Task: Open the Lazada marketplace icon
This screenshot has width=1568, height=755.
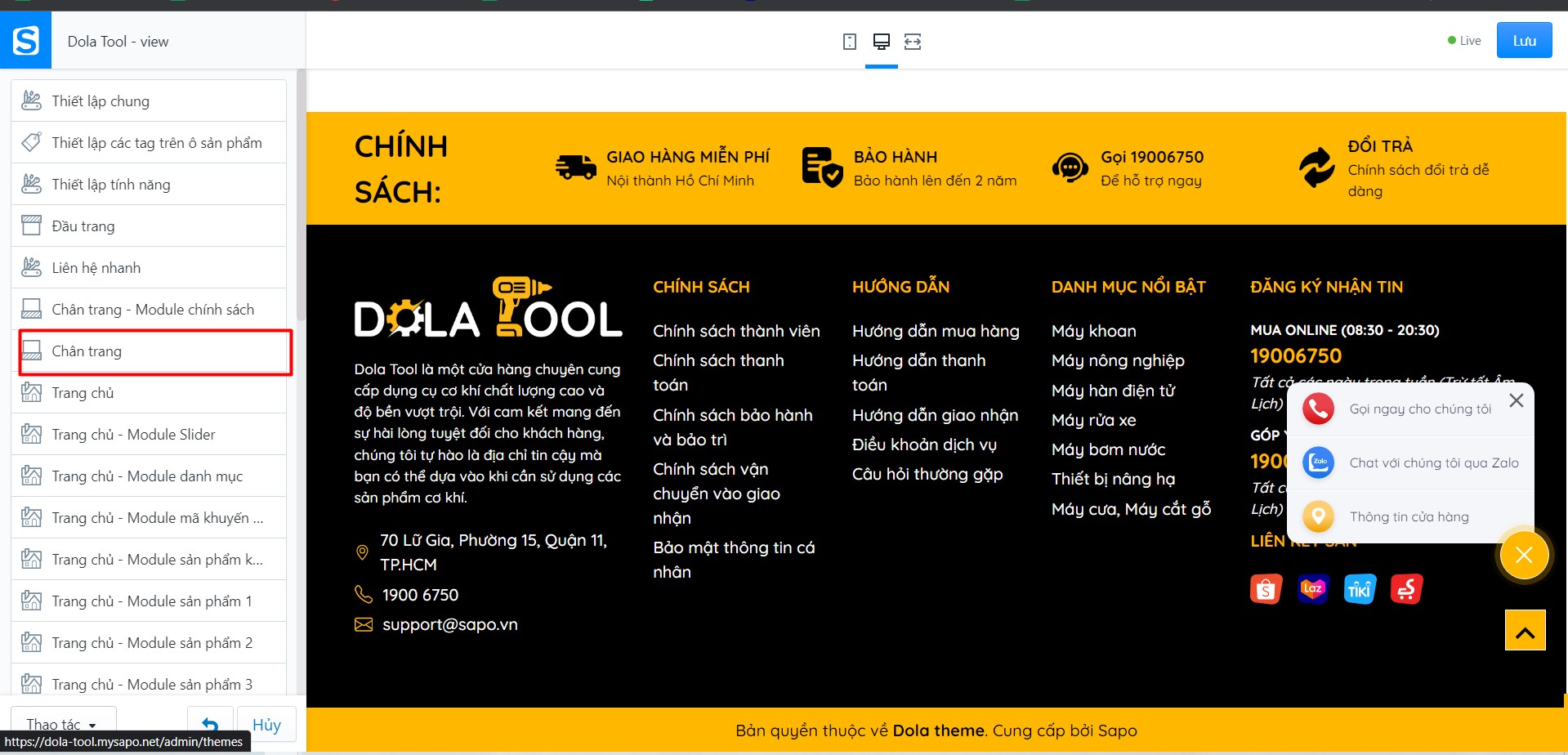Action: pos(1313,589)
